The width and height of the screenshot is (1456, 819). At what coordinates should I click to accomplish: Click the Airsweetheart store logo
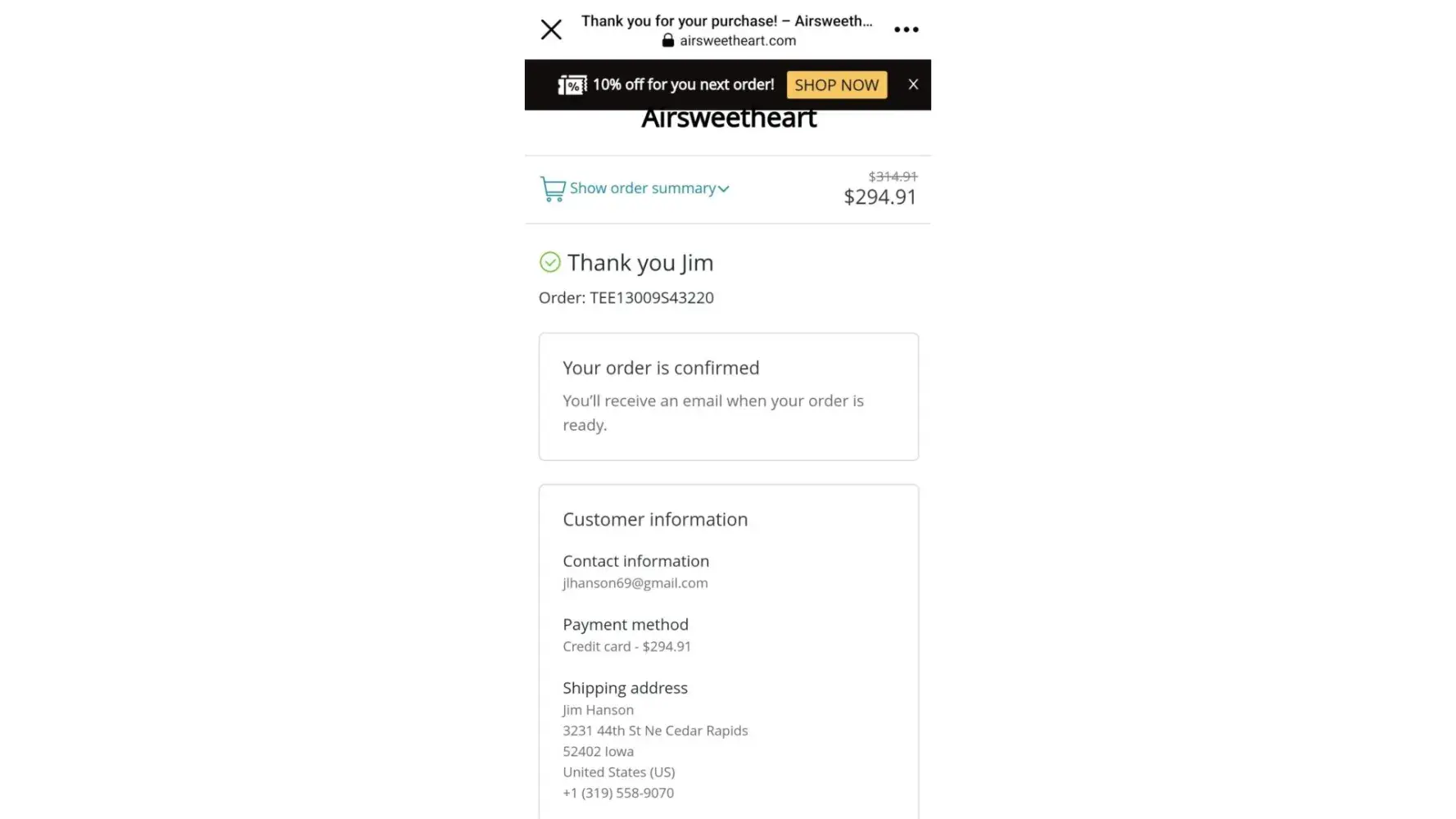(x=728, y=120)
